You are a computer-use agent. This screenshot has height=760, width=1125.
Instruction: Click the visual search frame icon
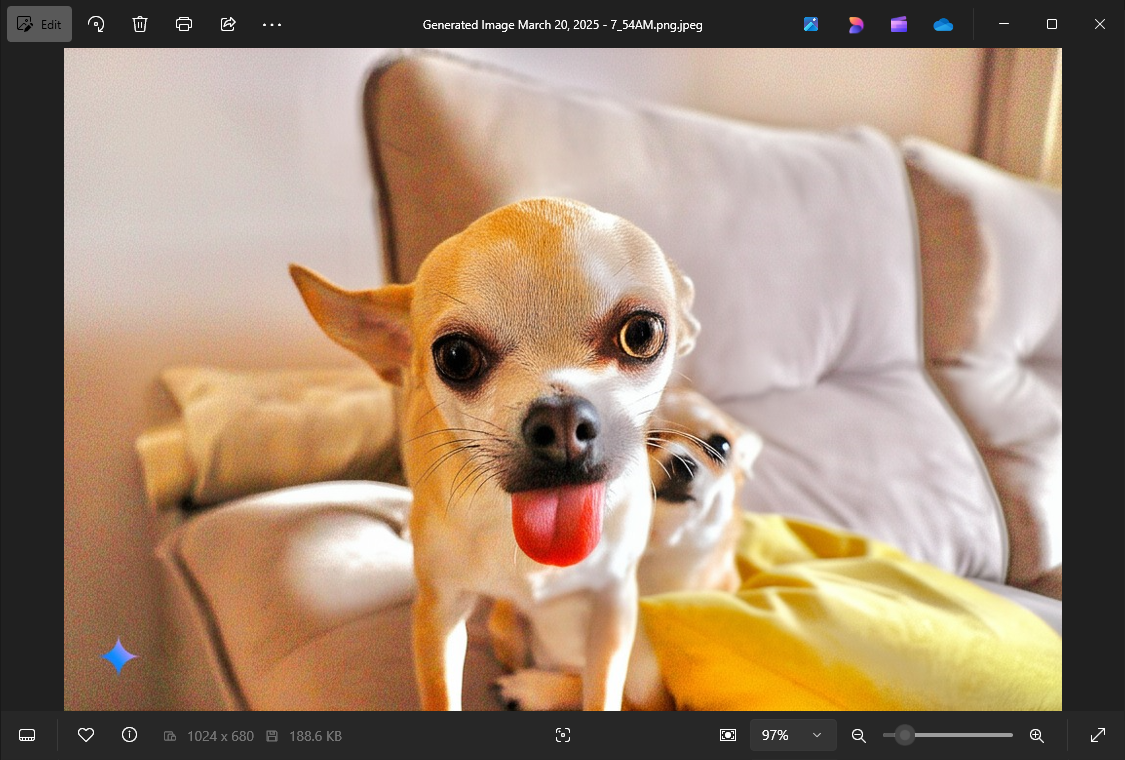[x=563, y=735]
